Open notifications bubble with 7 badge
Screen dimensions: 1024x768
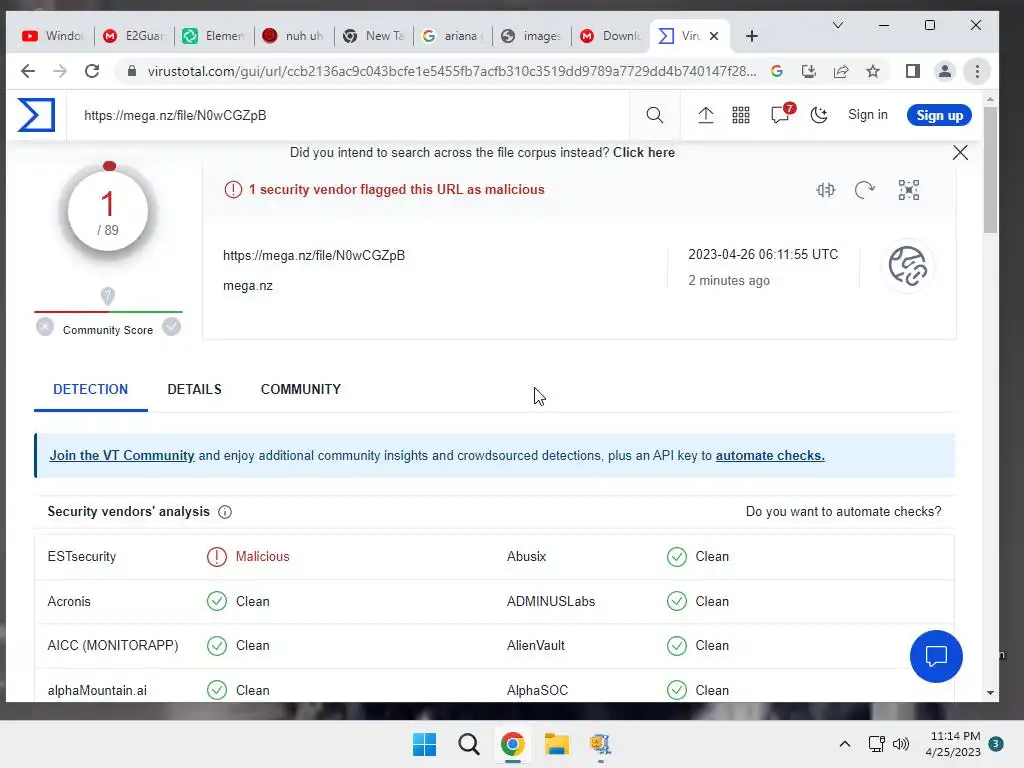pos(781,114)
